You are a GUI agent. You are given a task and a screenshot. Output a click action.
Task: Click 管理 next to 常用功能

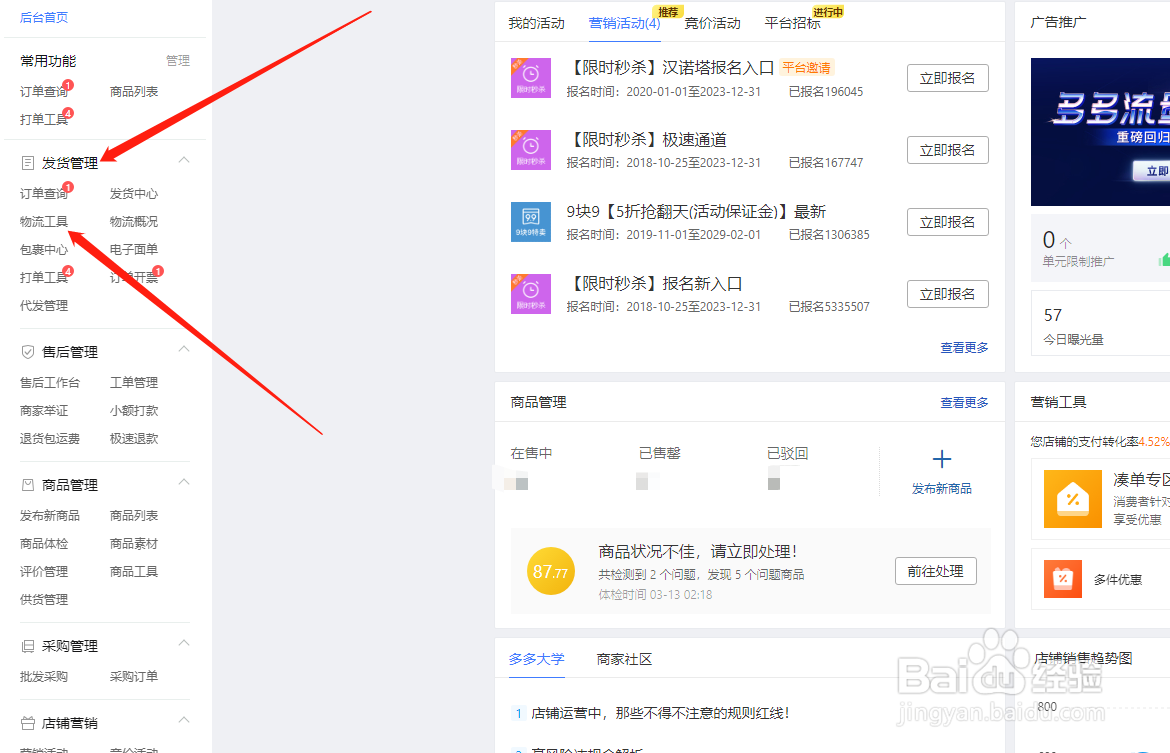(x=178, y=60)
